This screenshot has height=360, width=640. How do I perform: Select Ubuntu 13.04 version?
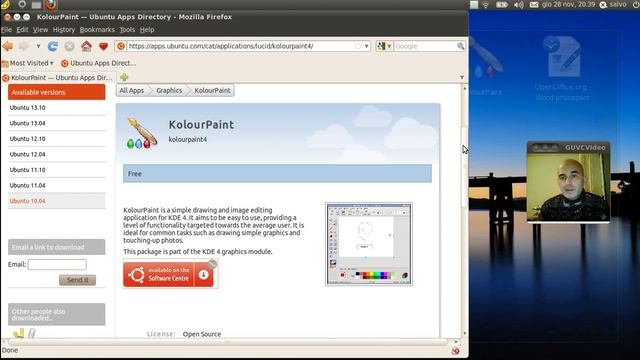coord(56,123)
